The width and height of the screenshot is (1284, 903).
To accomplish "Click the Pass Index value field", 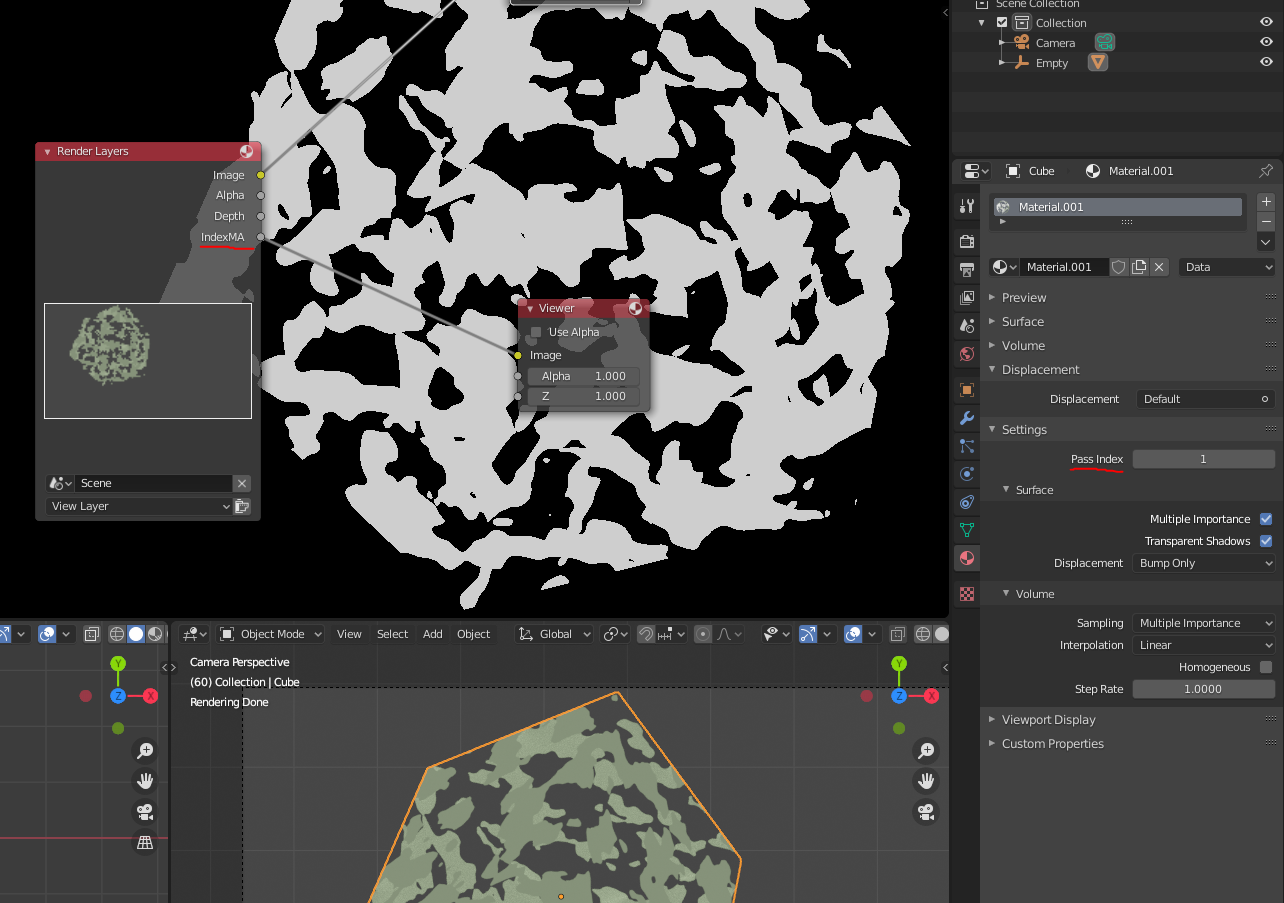I will coord(1204,459).
